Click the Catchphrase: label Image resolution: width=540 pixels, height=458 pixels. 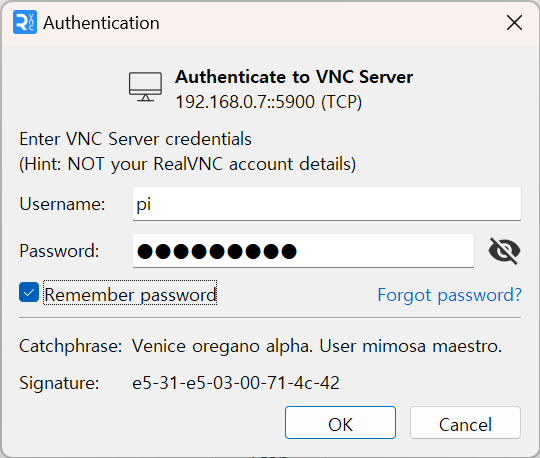[x=71, y=346]
